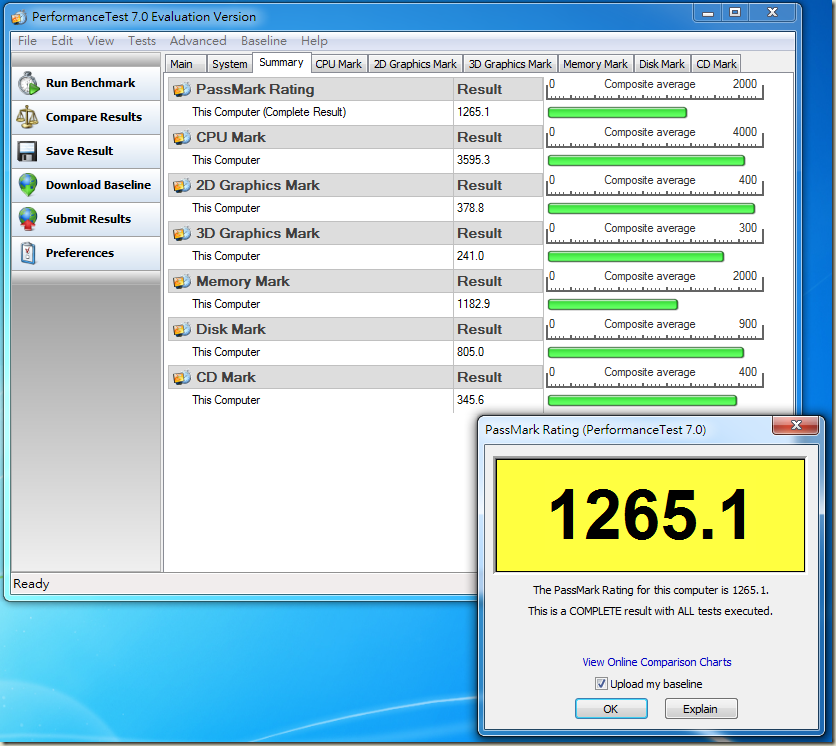Click the CPU Mark result value 3595.3

473,160
